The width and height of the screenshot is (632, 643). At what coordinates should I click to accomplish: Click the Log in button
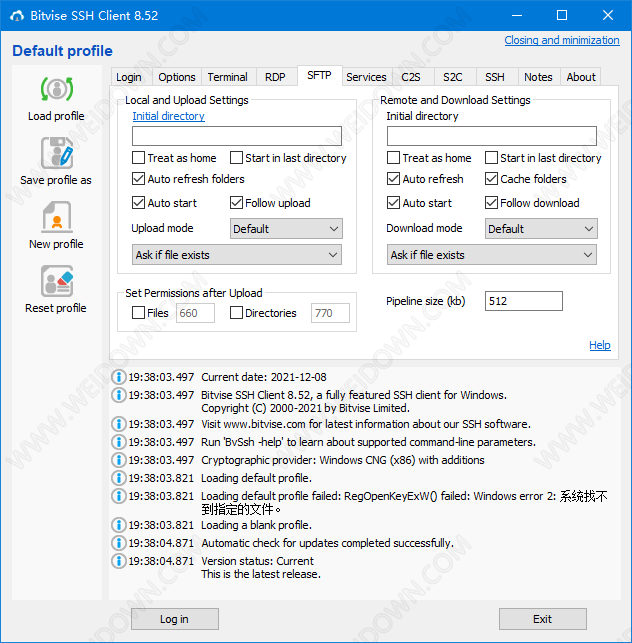(175, 619)
